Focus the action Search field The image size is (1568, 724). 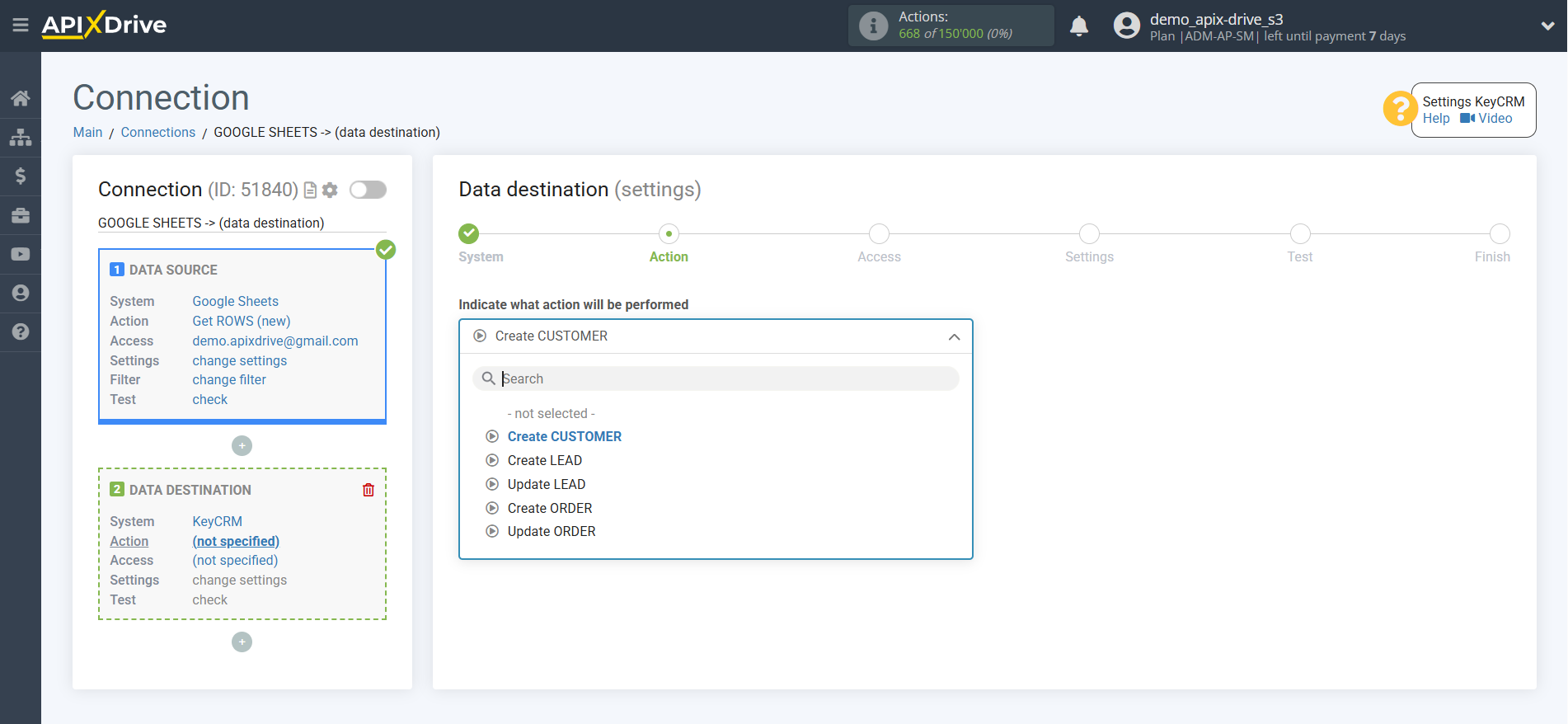click(716, 378)
